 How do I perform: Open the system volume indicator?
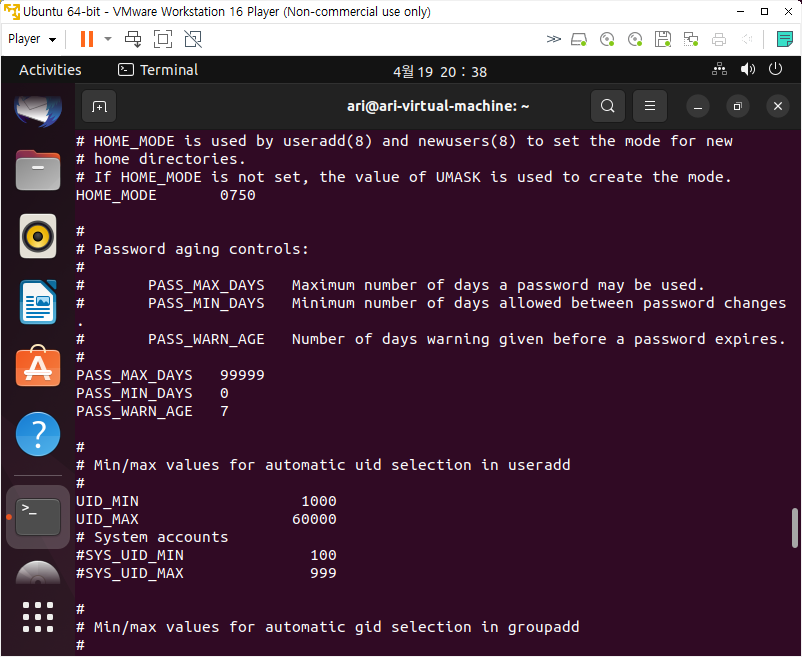click(747, 70)
